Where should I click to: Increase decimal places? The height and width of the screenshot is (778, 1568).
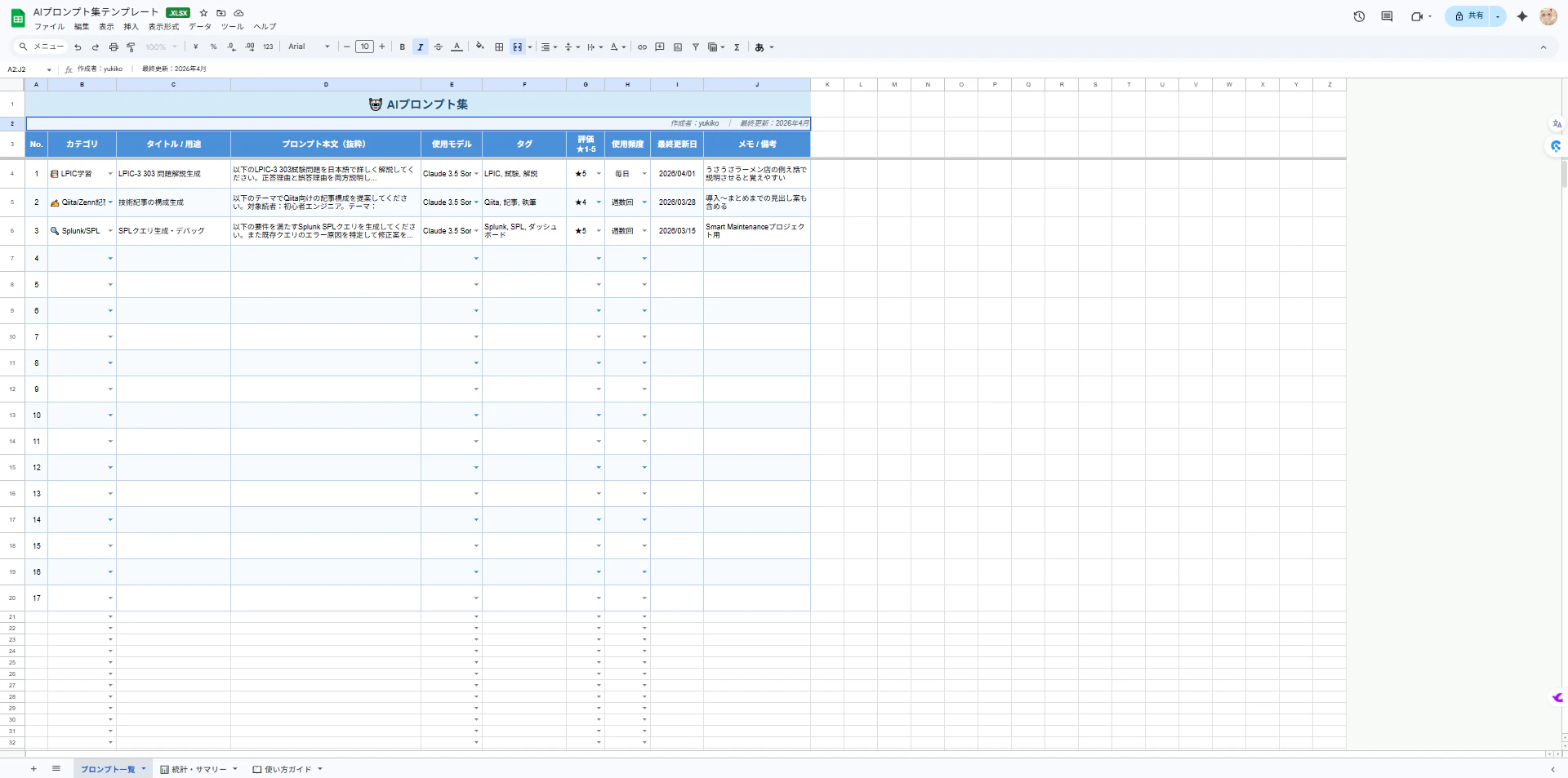(x=250, y=47)
